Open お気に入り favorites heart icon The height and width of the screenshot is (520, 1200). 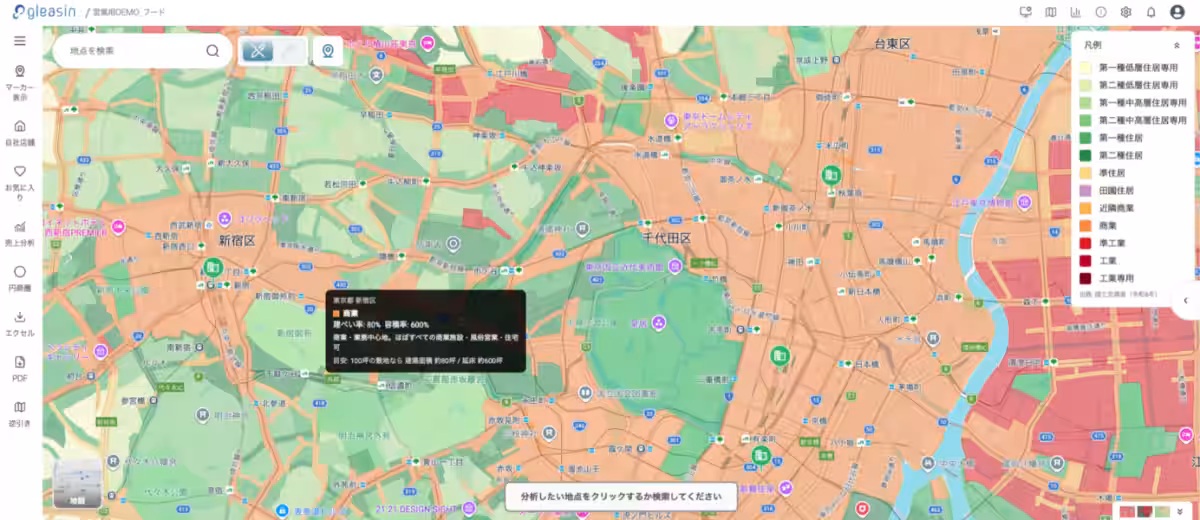tap(20, 171)
